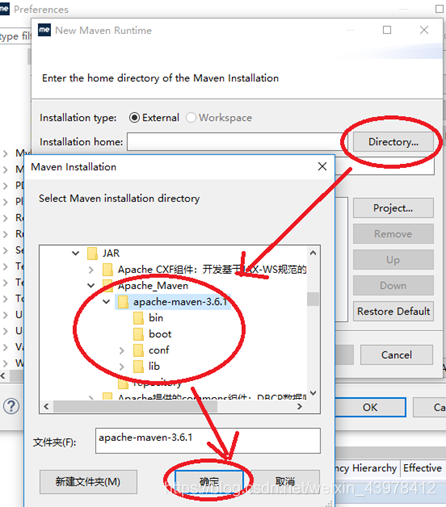Viewport: 446px width, 507px height.
Task: Click the Preferences type filter text field
Action: pos(15,36)
